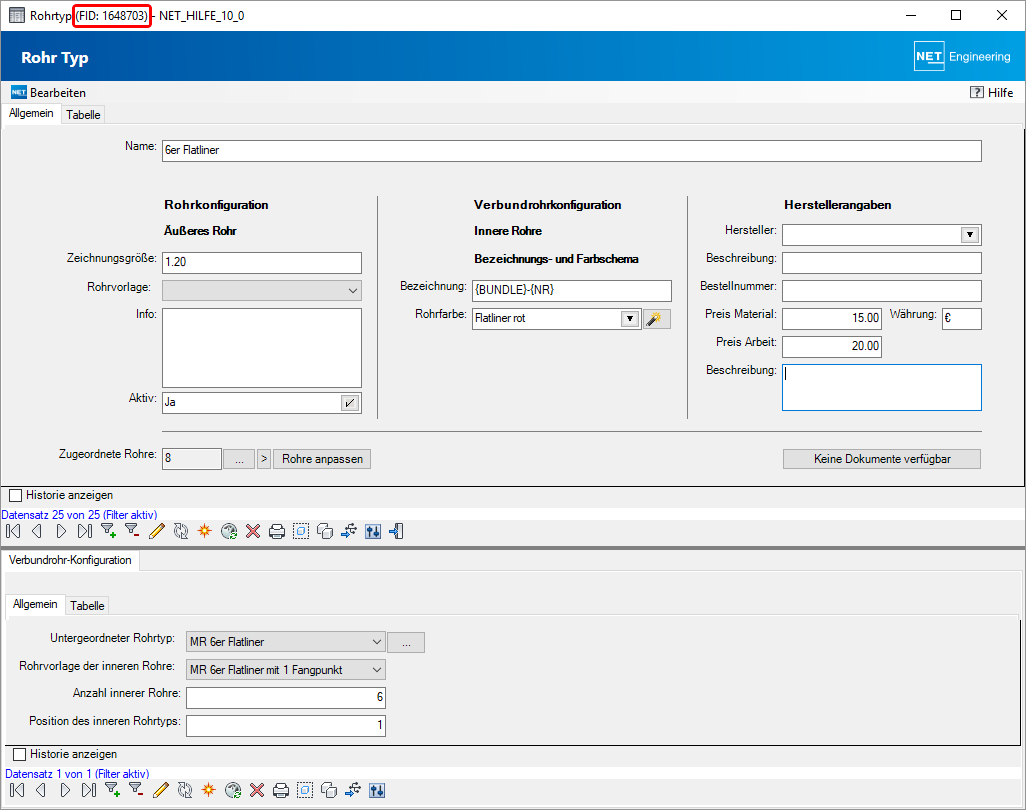Create new record in Verbundrohr toolbar
Image resolution: width=1026 pixels, height=810 pixels.
click(x=209, y=790)
